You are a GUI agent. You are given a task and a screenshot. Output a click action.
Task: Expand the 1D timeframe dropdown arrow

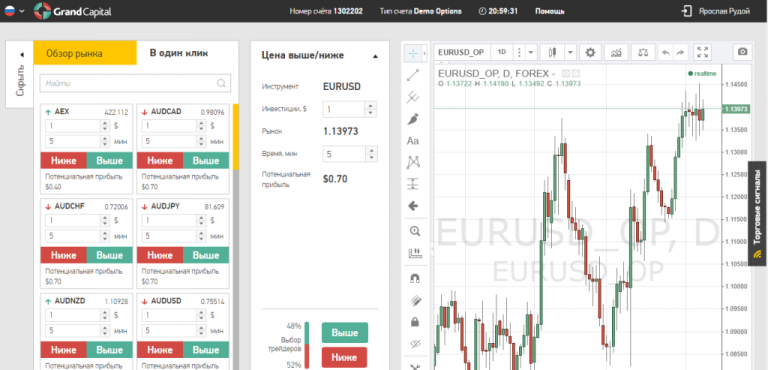531,52
